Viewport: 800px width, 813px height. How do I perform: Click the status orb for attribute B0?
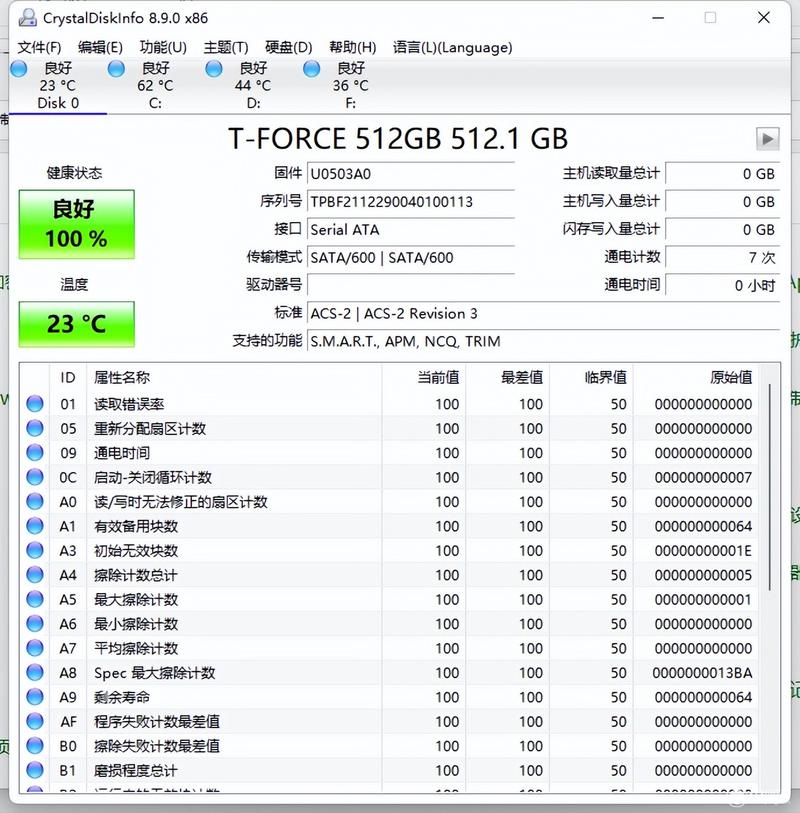pos(35,745)
